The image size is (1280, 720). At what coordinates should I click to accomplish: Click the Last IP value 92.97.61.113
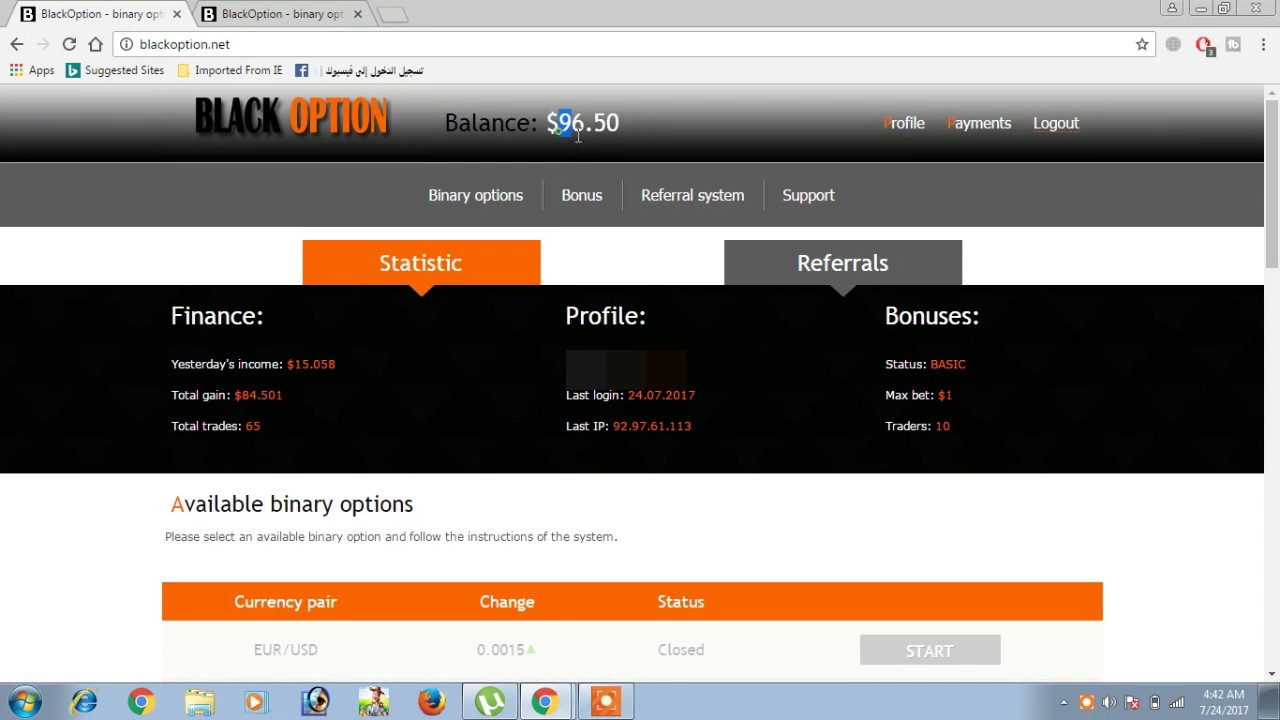click(652, 426)
